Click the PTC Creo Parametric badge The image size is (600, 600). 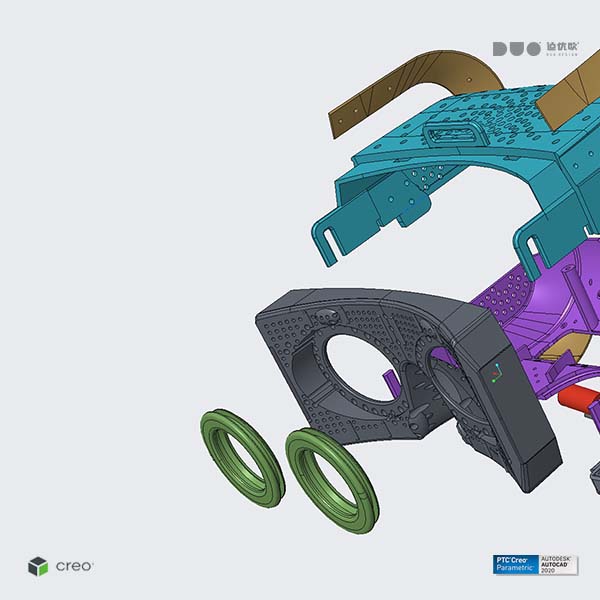516,564
